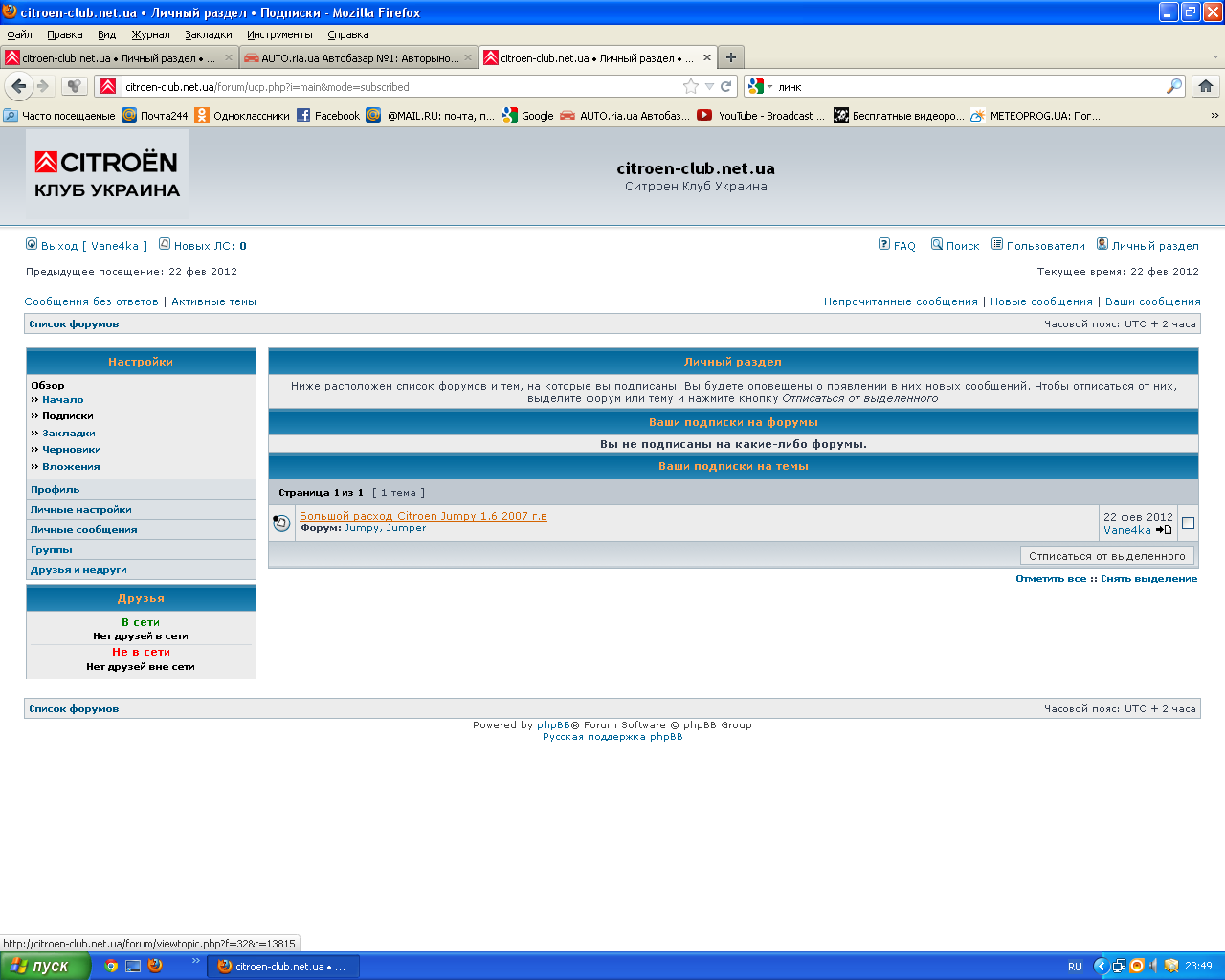The width and height of the screenshot is (1225, 980).
Task: Open the phpBB link in footer
Action: click(553, 725)
